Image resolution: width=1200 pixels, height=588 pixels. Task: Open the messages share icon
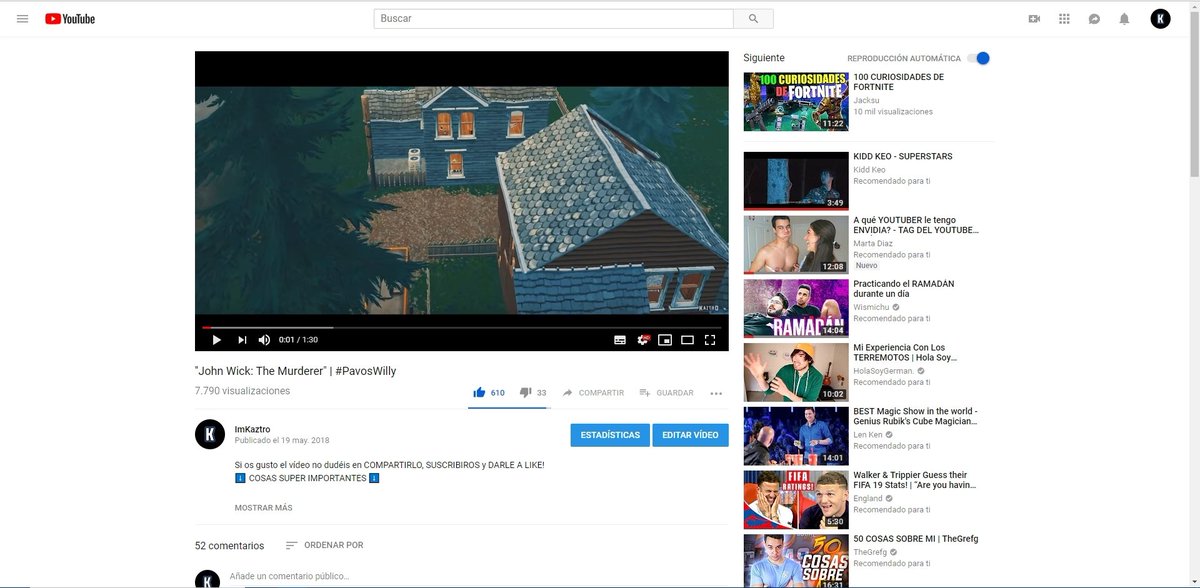click(x=1094, y=19)
